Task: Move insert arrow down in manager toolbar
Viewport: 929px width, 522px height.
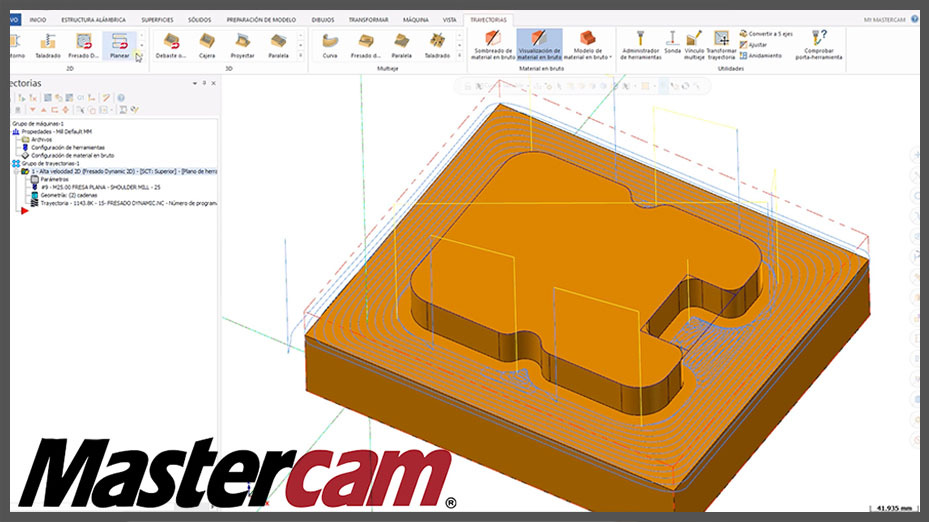Action: pyautogui.click(x=33, y=110)
